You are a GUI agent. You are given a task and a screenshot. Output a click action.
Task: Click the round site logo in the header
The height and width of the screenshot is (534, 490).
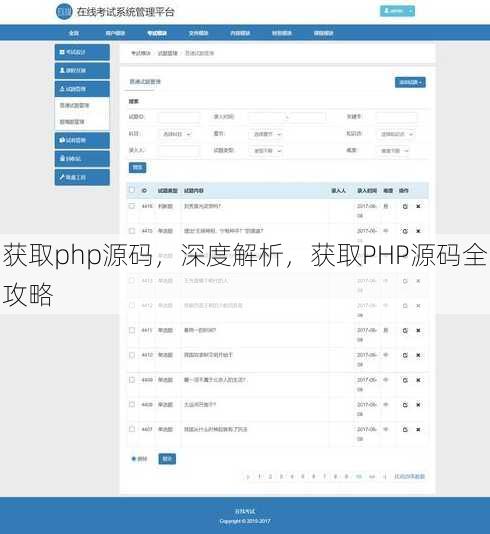click(x=64, y=12)
